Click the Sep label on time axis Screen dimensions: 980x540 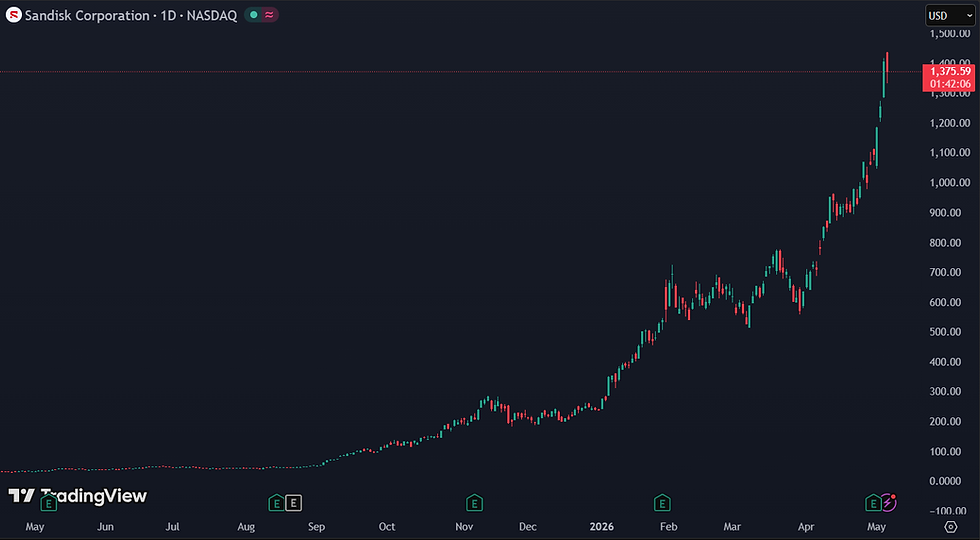[x=316, y=526]
